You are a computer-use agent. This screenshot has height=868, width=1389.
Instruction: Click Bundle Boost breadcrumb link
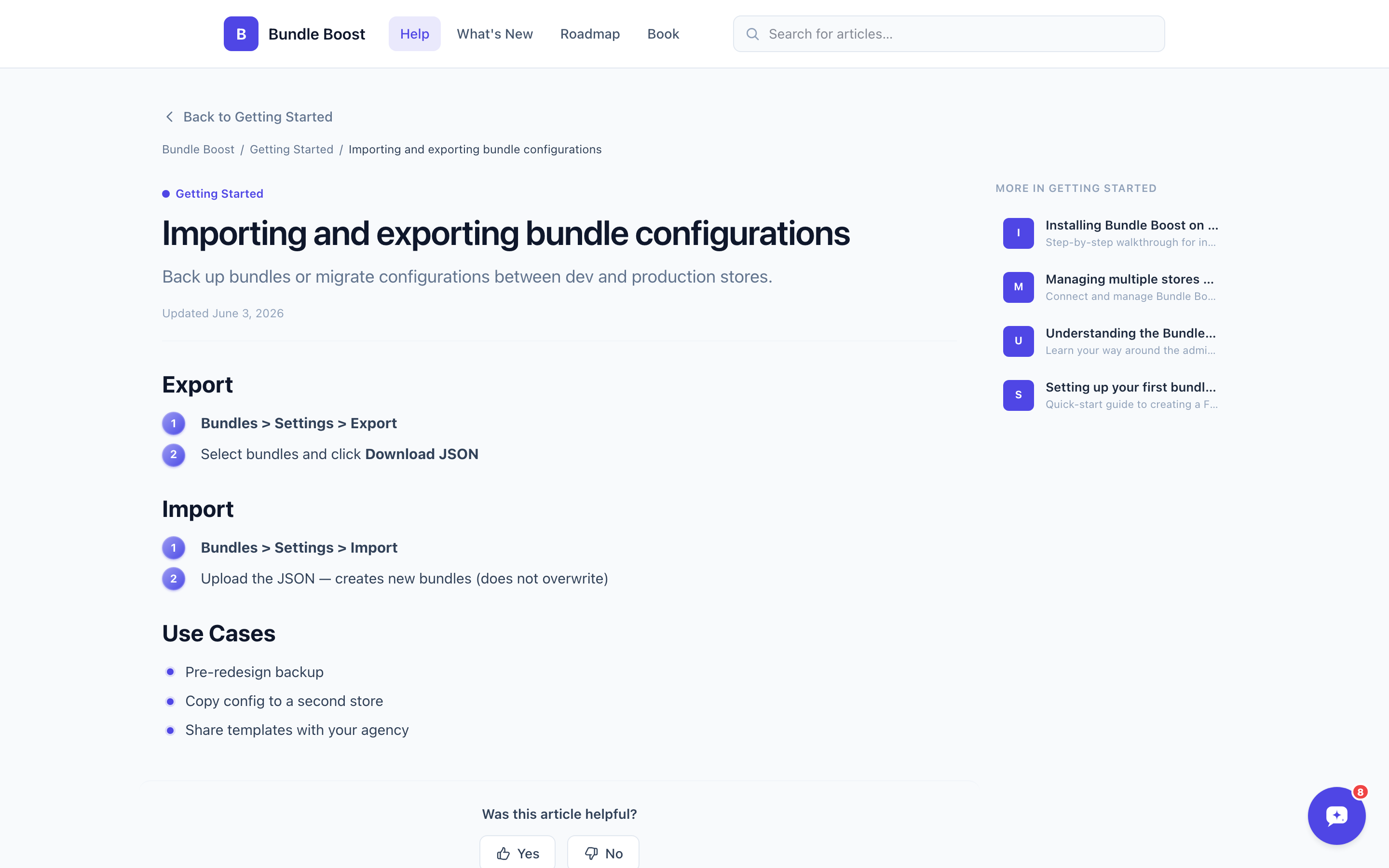(198, 149)
